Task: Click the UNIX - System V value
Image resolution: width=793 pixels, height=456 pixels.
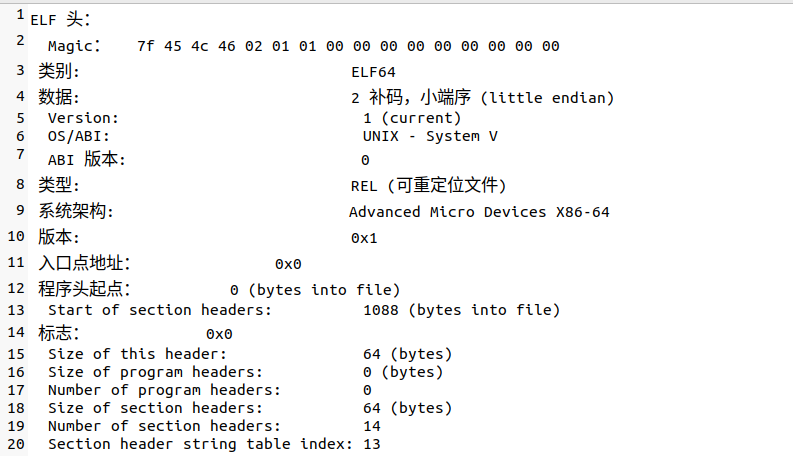Action: pos(430,136)
